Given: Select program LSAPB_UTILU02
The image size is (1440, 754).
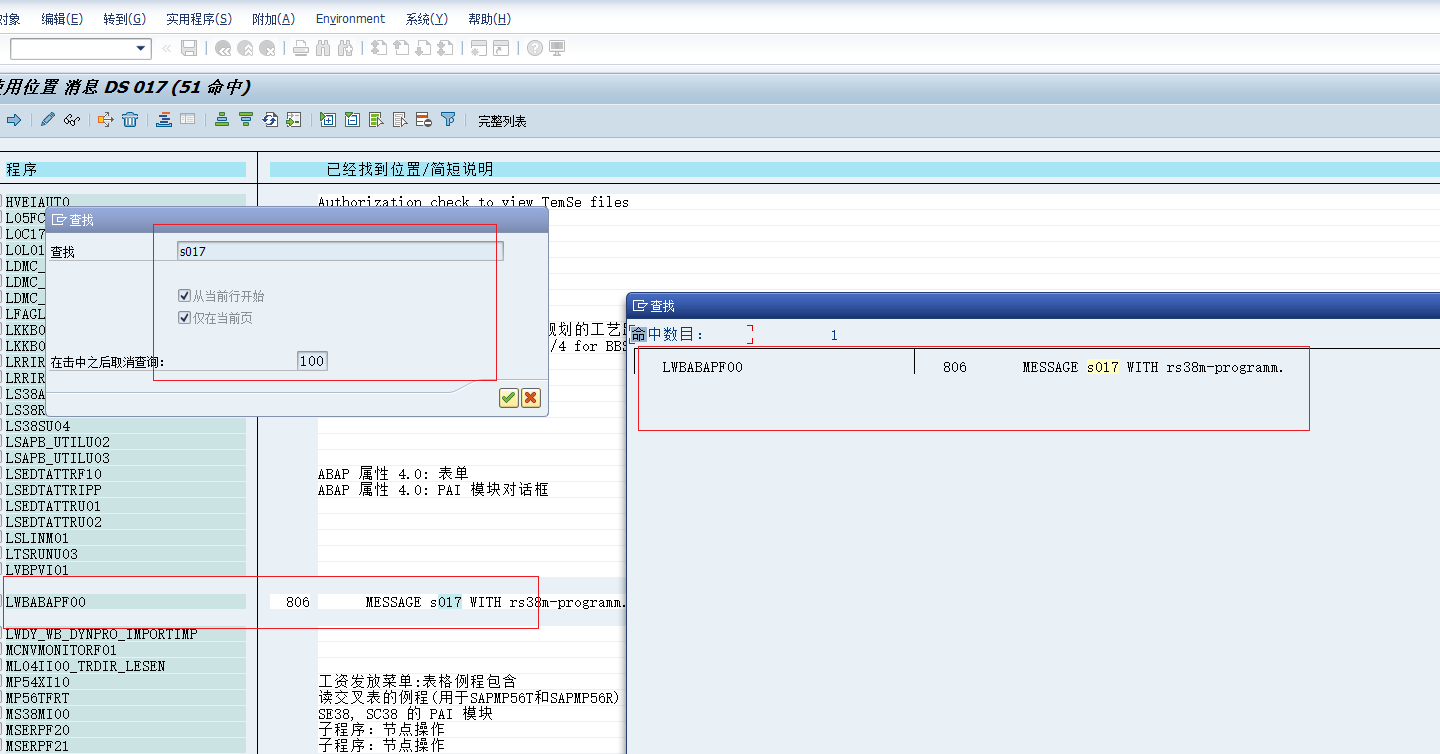Looking at the screenshot, I should [x=57, y=442].
